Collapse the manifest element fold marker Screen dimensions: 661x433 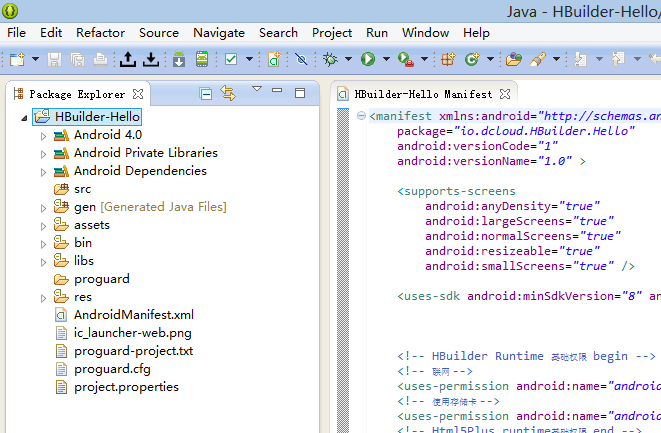361,116
